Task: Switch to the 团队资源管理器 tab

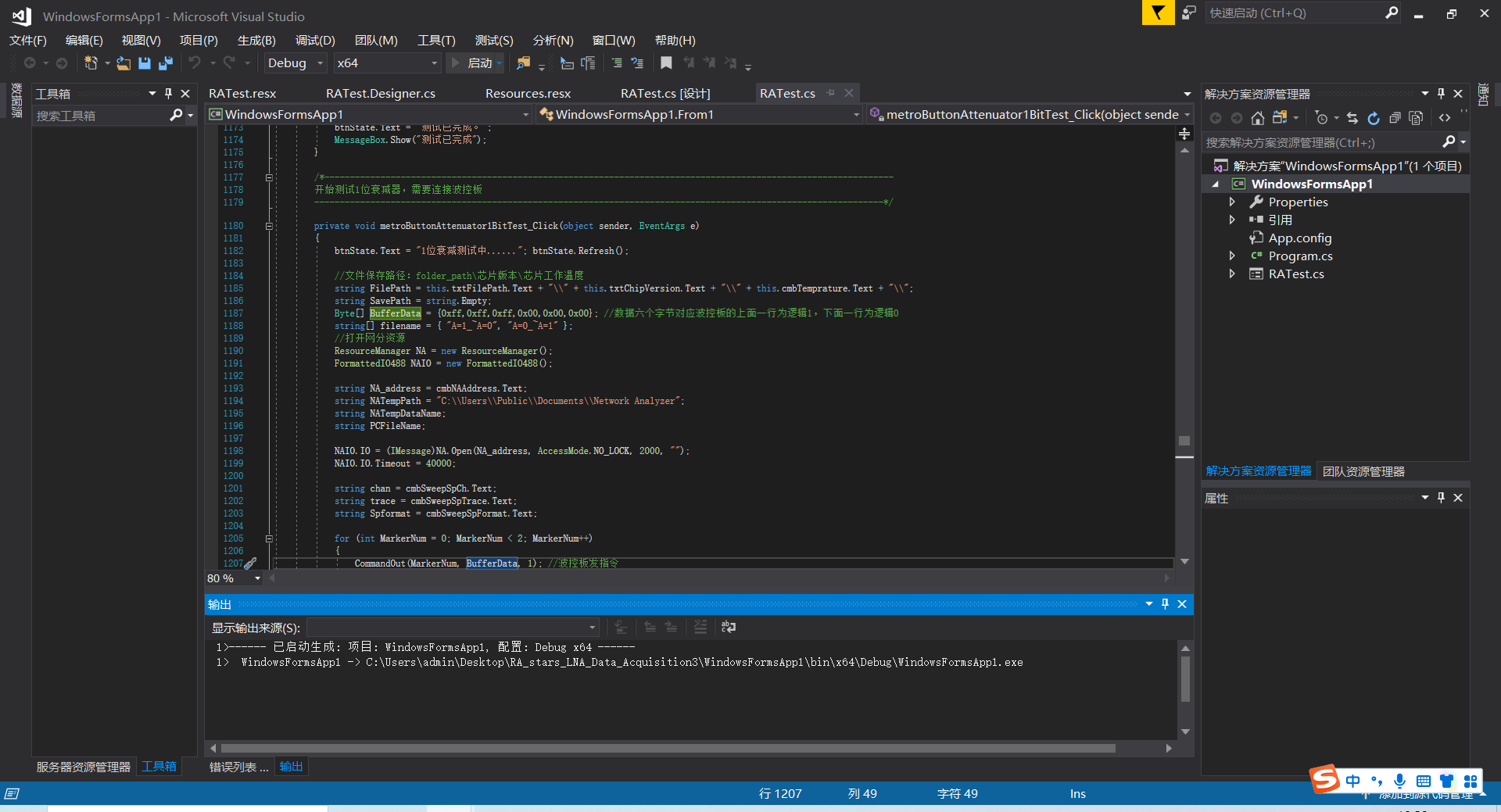Action: tap(1363, 472)
